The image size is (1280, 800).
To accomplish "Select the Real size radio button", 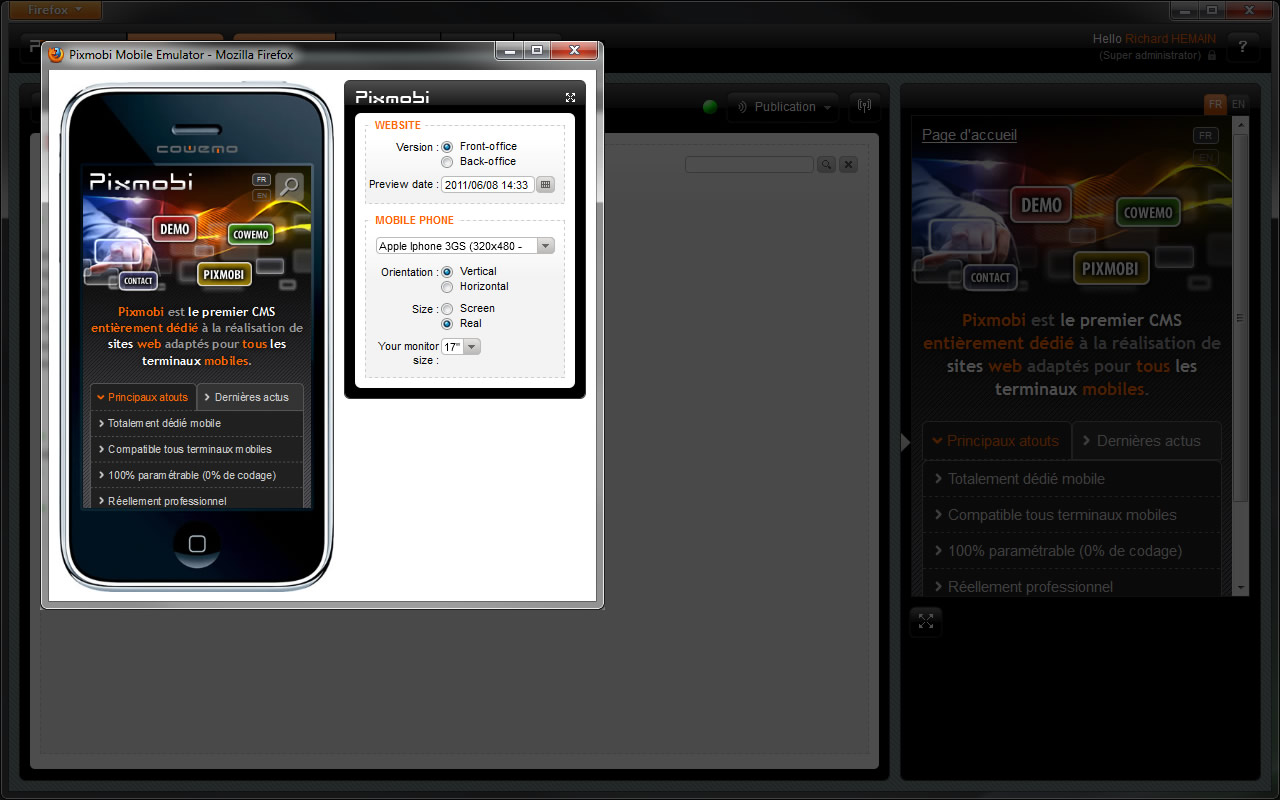I will coord(447,324).
